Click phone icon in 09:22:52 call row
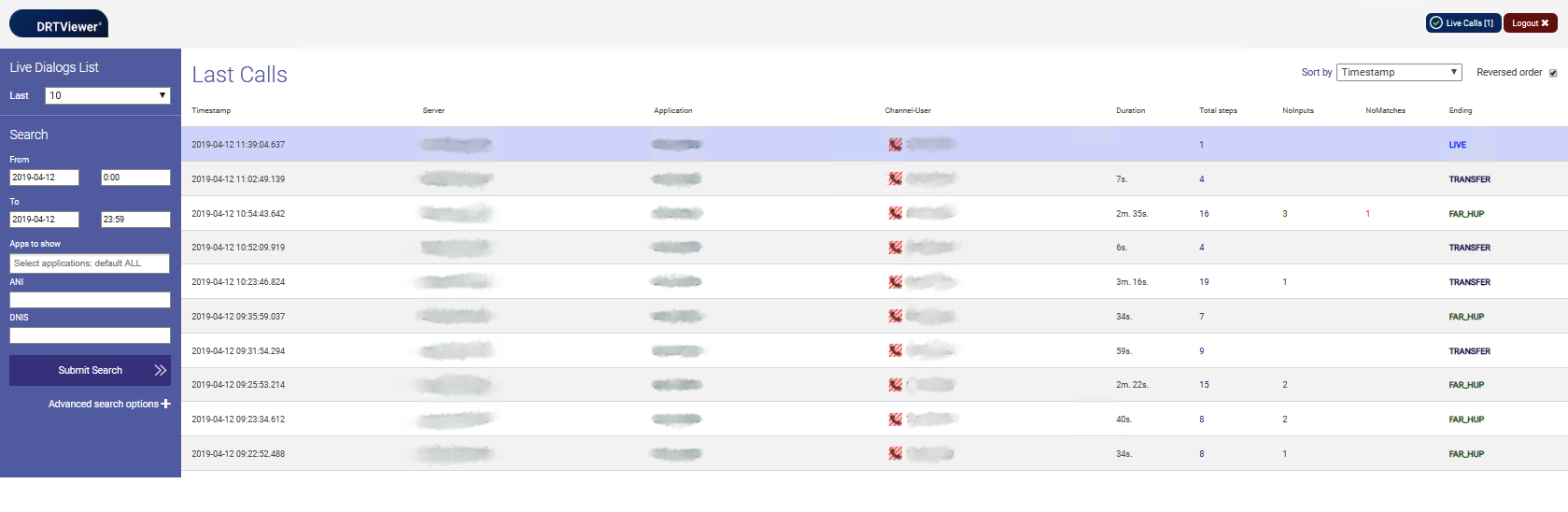This screenshot has width=1568, height=512. tap(895, 454)
